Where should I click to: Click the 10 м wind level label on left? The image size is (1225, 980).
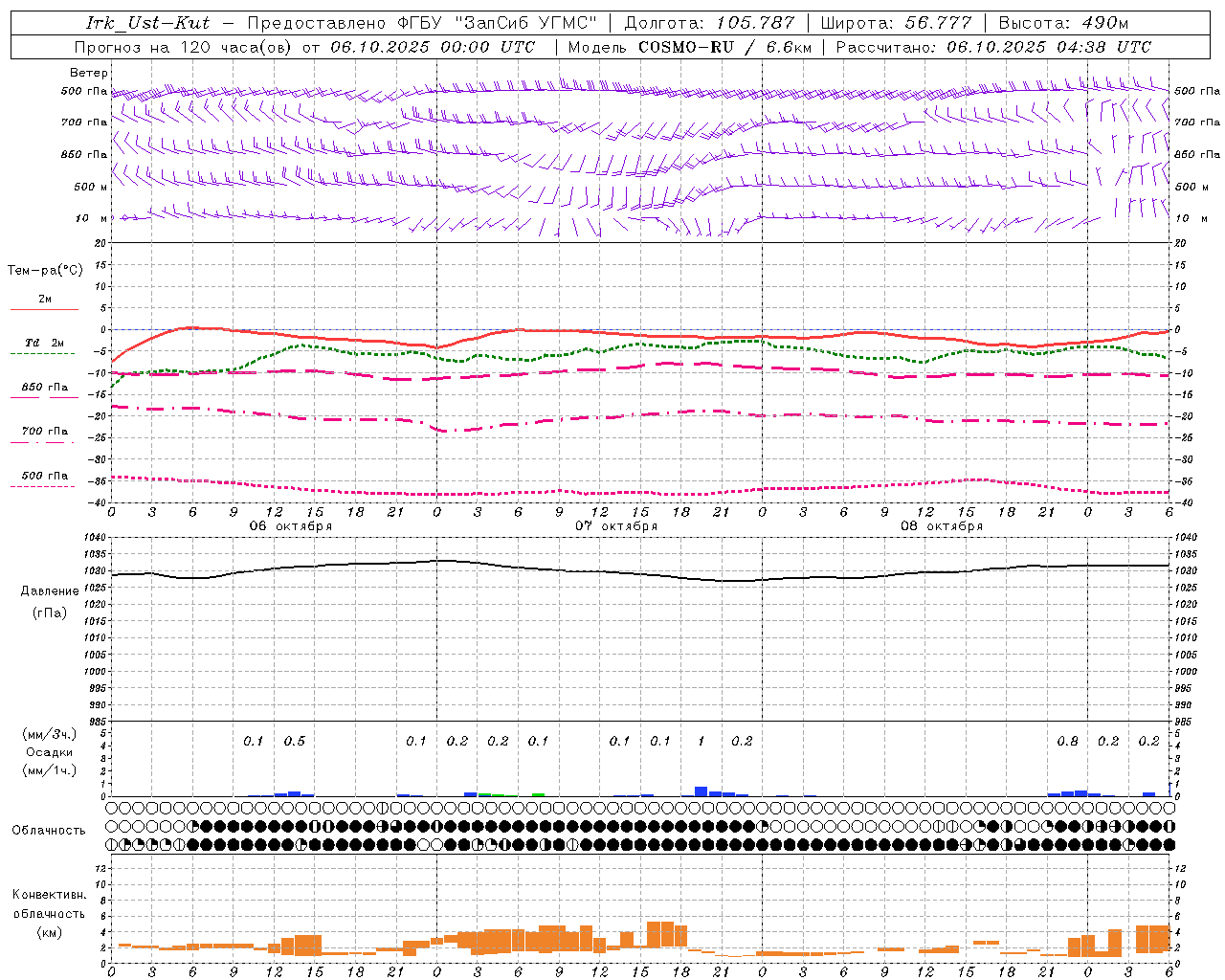(93, 218)
